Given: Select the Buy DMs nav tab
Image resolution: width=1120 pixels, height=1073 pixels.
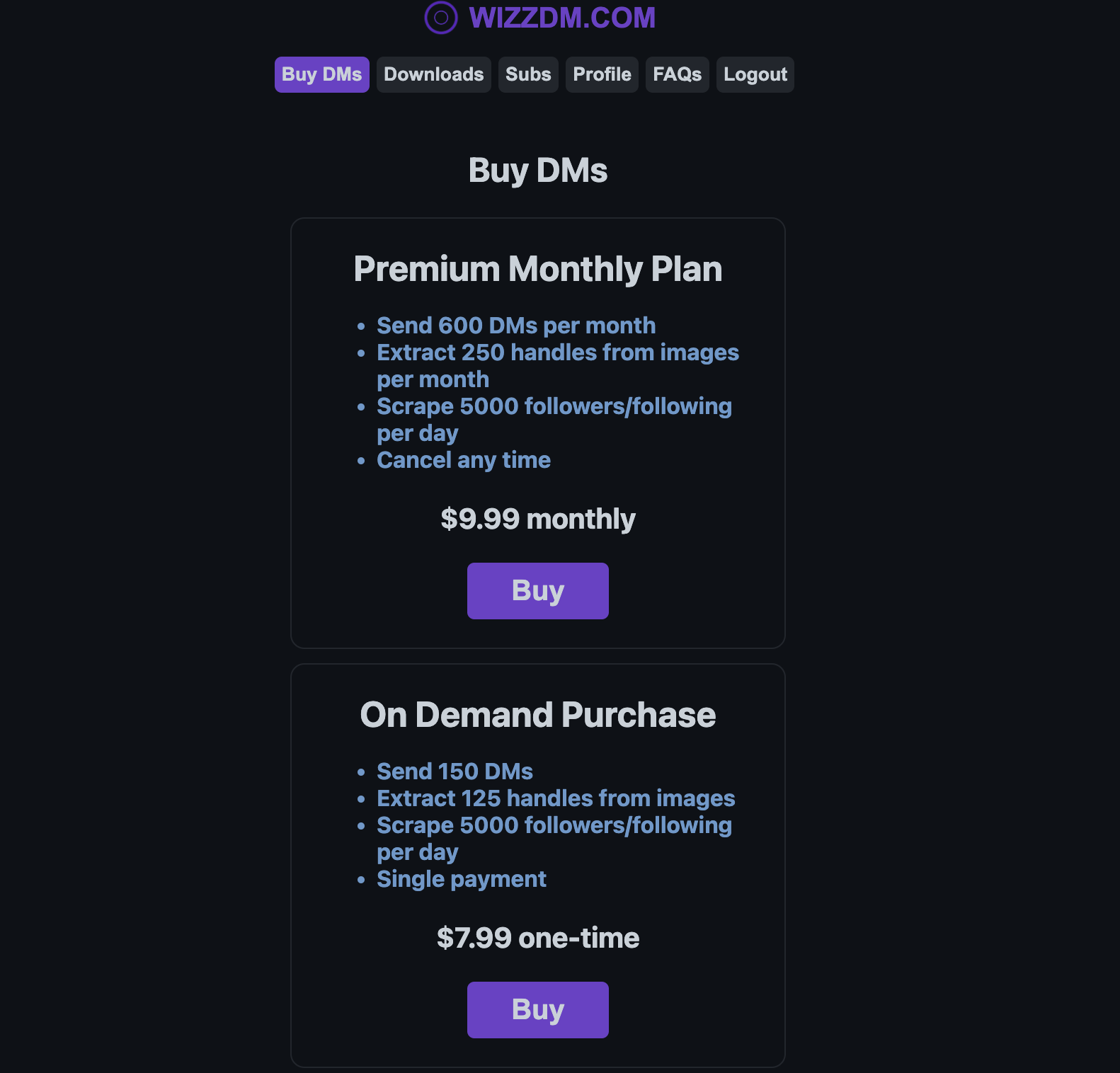Looking at the screenshot, I should [321, 74].
